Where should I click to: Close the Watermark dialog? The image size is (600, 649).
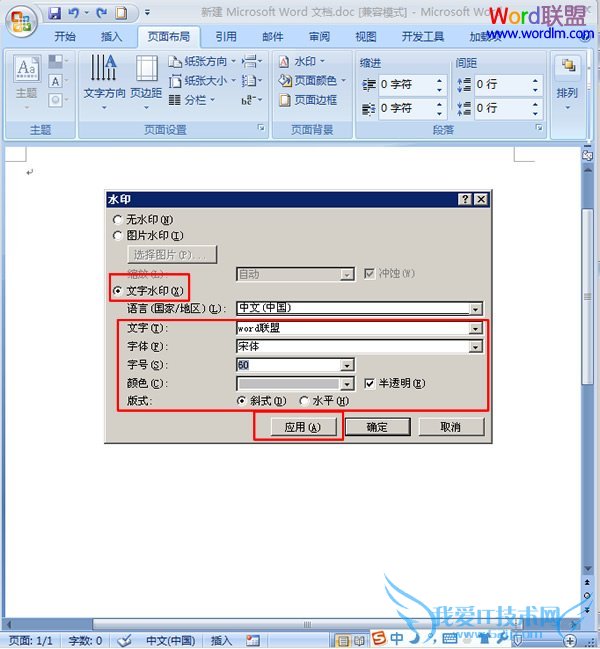click(481, 199)
